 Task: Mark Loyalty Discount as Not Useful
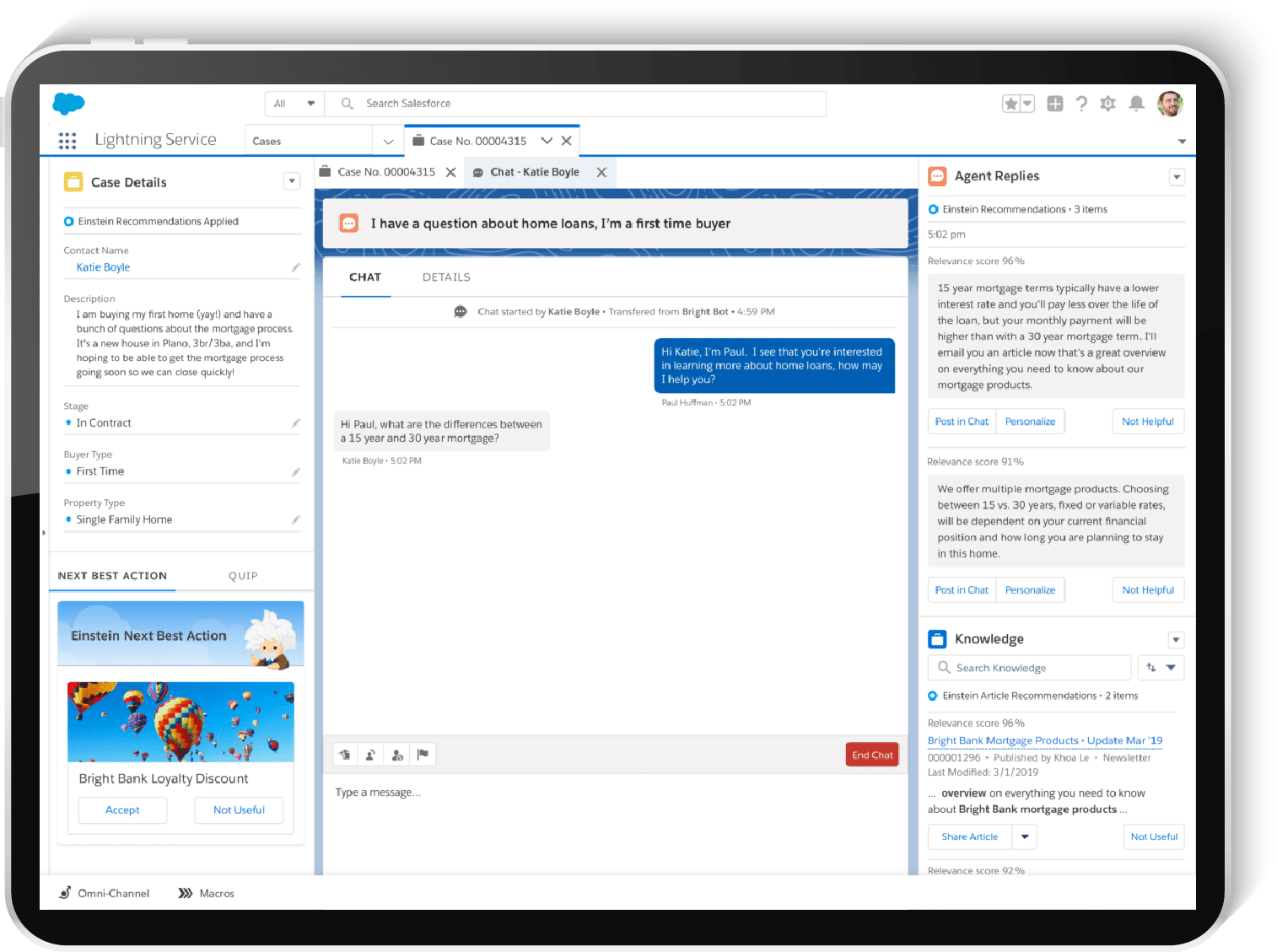coord(239,810)
